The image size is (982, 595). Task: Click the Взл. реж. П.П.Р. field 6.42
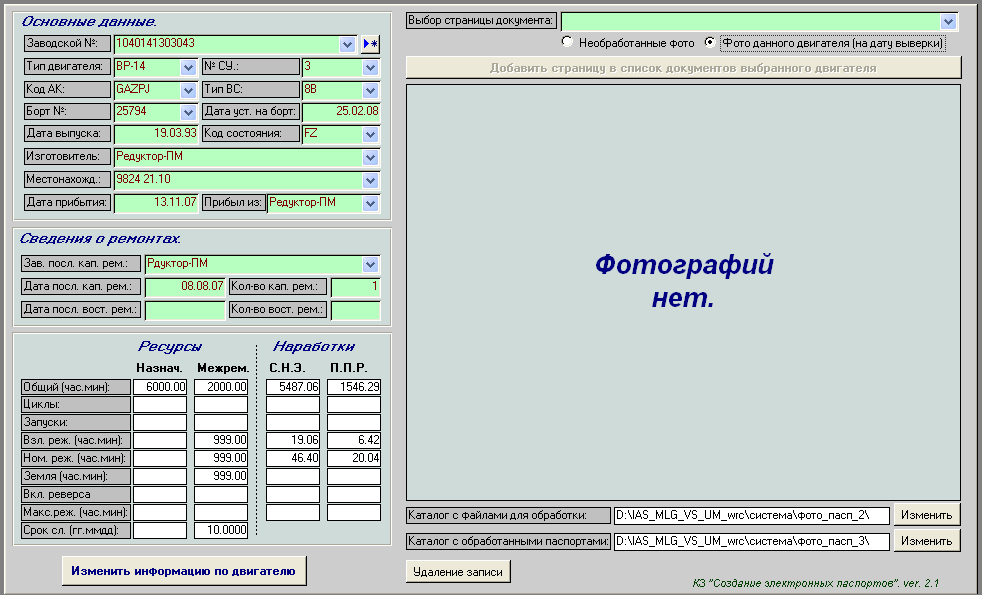354,440
